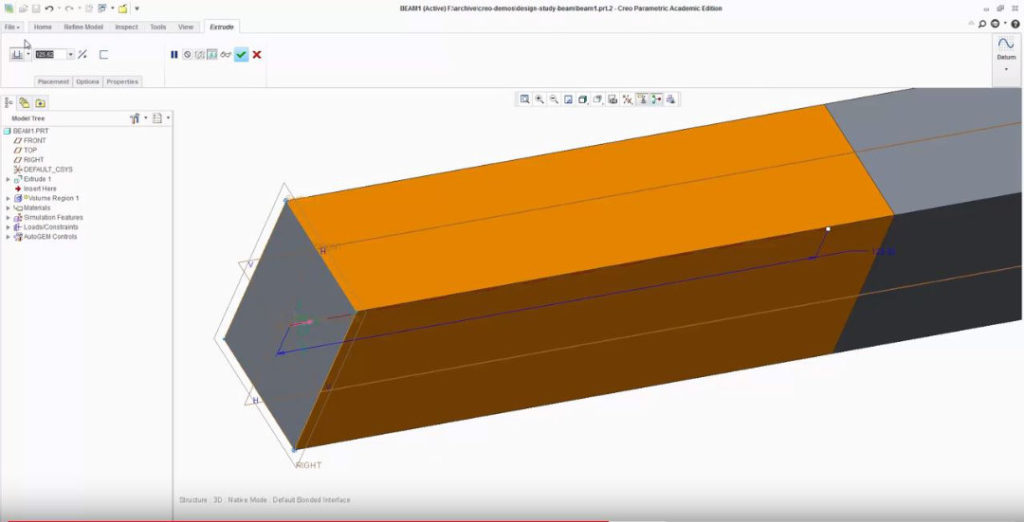Click the Redo arrow icon

point(69,8)
